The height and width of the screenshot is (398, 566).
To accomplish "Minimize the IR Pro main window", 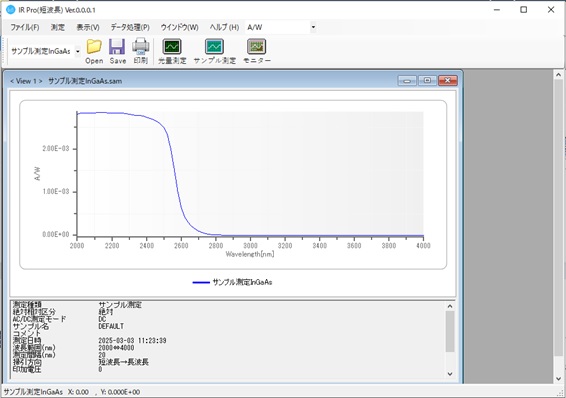I will [497, 10].
